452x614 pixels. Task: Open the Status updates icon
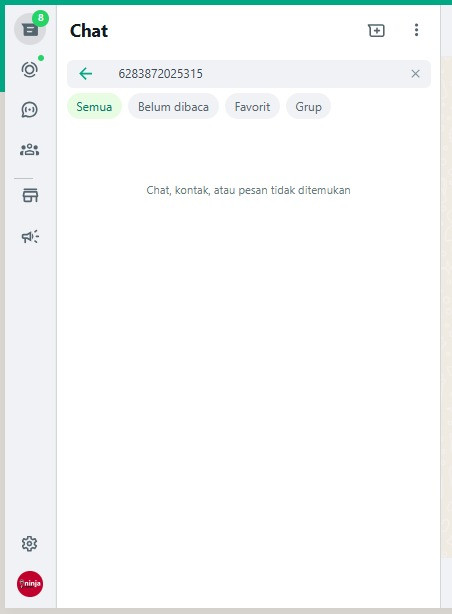(30, 70)
